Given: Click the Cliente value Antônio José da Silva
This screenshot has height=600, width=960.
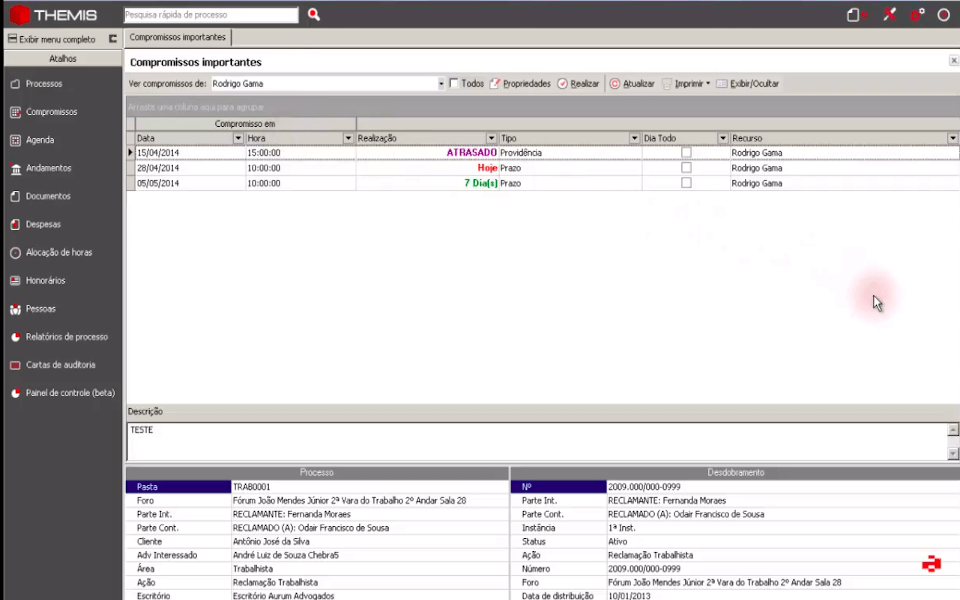Looking at the screenshot, I should tap(273, 541).
